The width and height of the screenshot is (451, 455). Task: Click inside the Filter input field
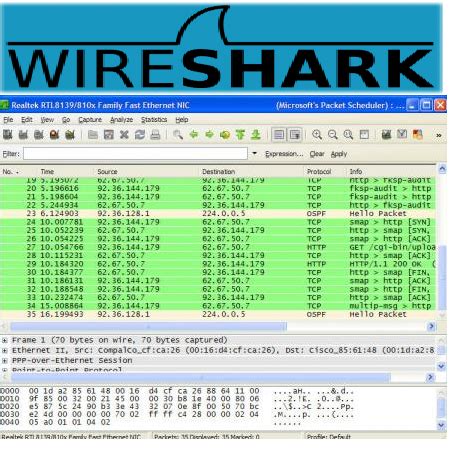point(135,154)
